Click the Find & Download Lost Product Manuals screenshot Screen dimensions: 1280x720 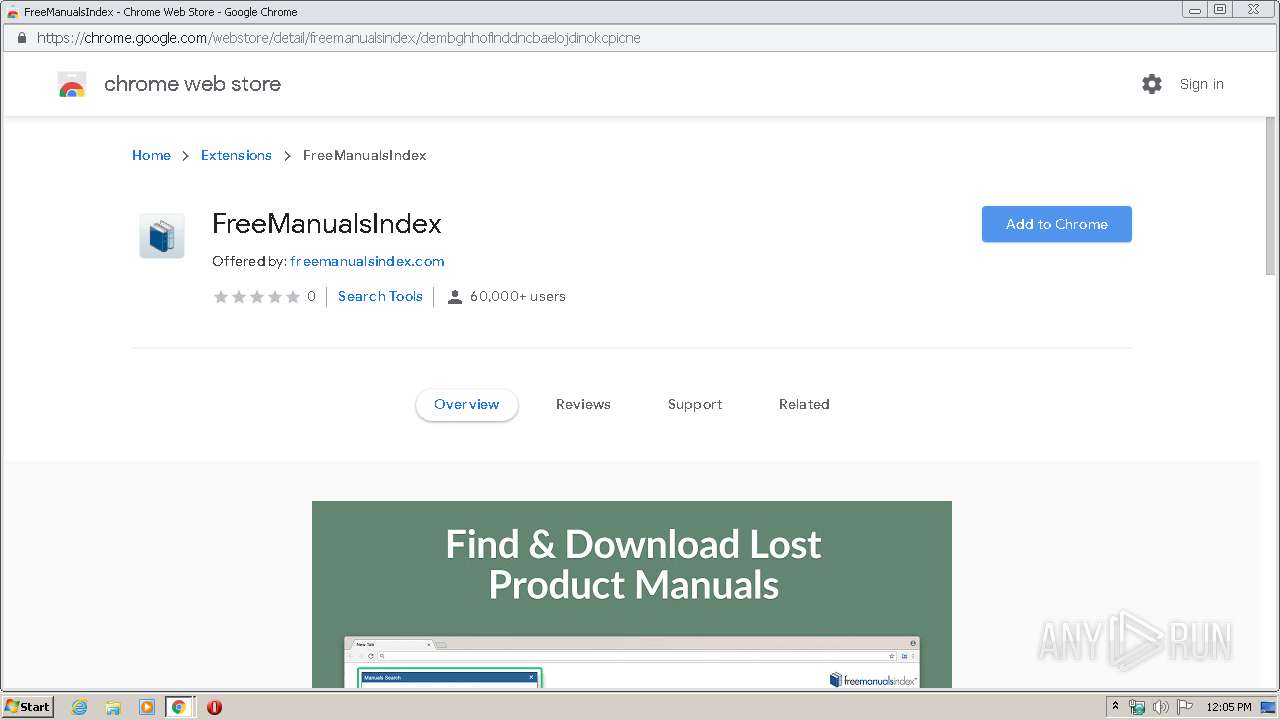point(632,594)
